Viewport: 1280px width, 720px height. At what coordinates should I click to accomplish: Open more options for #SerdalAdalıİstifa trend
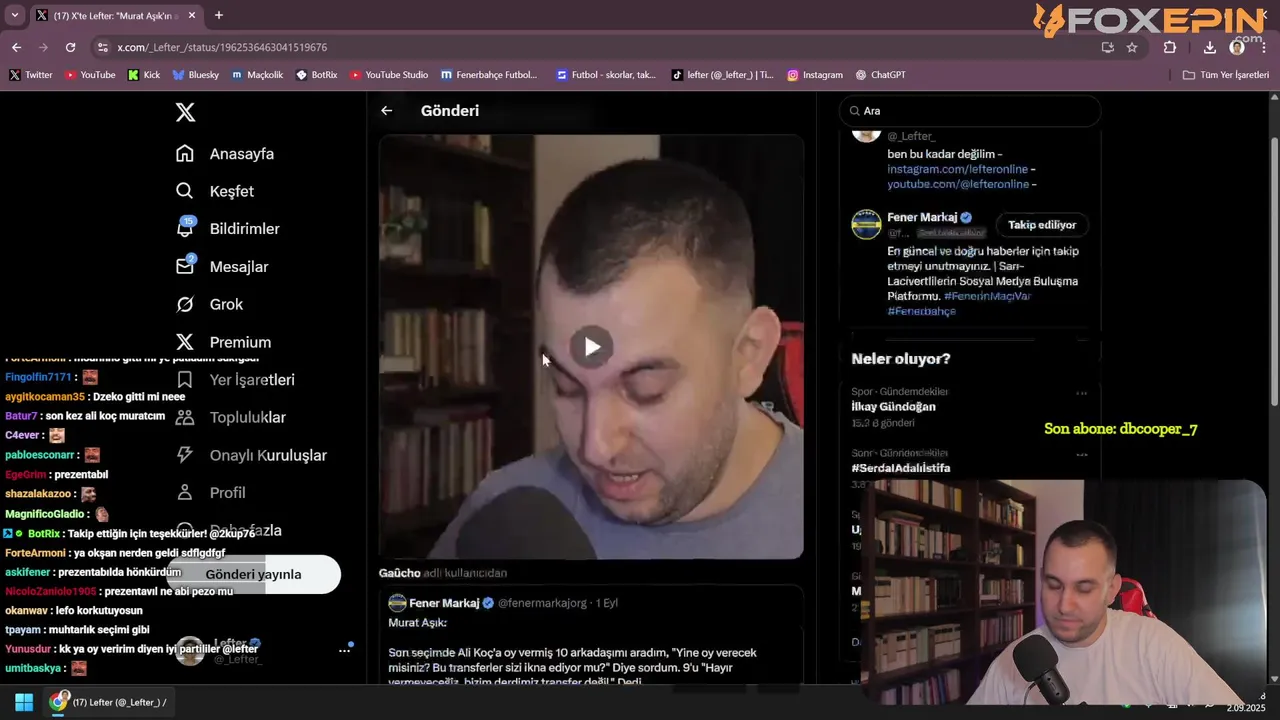coord(1081,454)
